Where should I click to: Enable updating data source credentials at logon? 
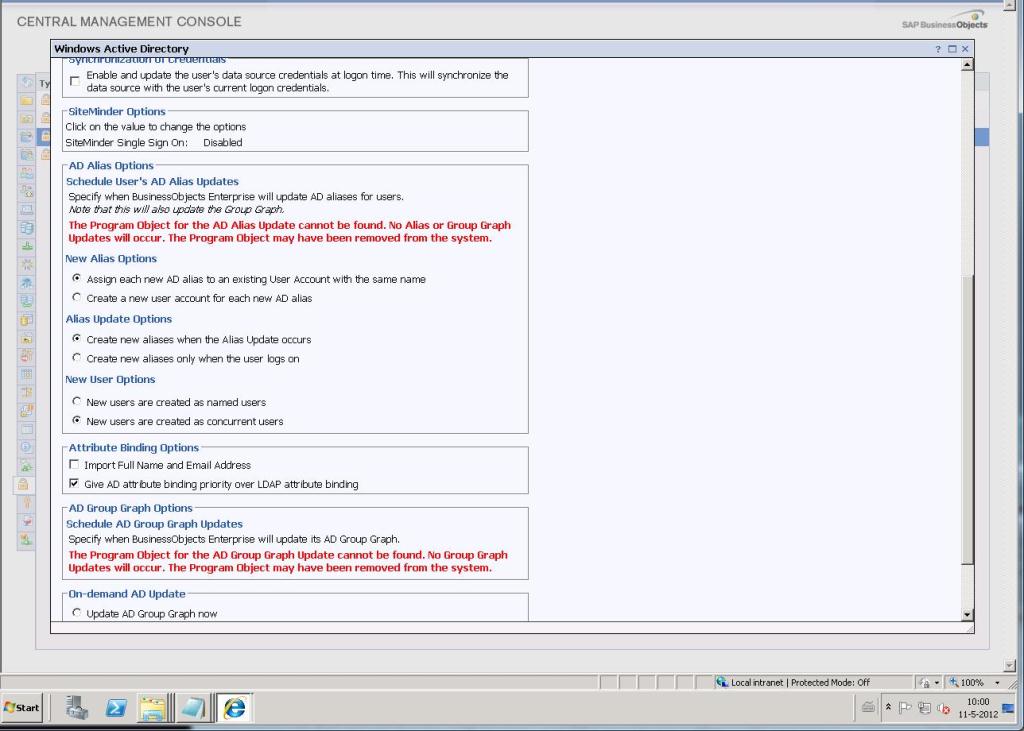click(x=75, y=81)
